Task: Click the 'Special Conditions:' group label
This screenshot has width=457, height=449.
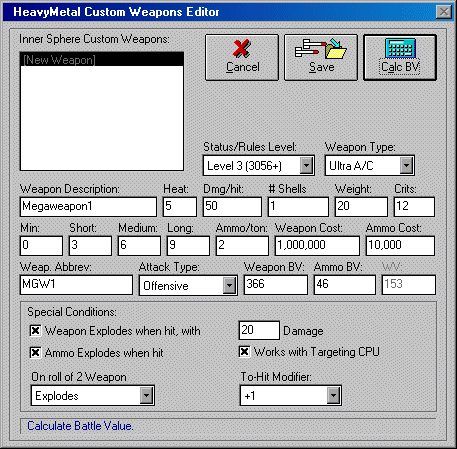Action: click(72, 312)
